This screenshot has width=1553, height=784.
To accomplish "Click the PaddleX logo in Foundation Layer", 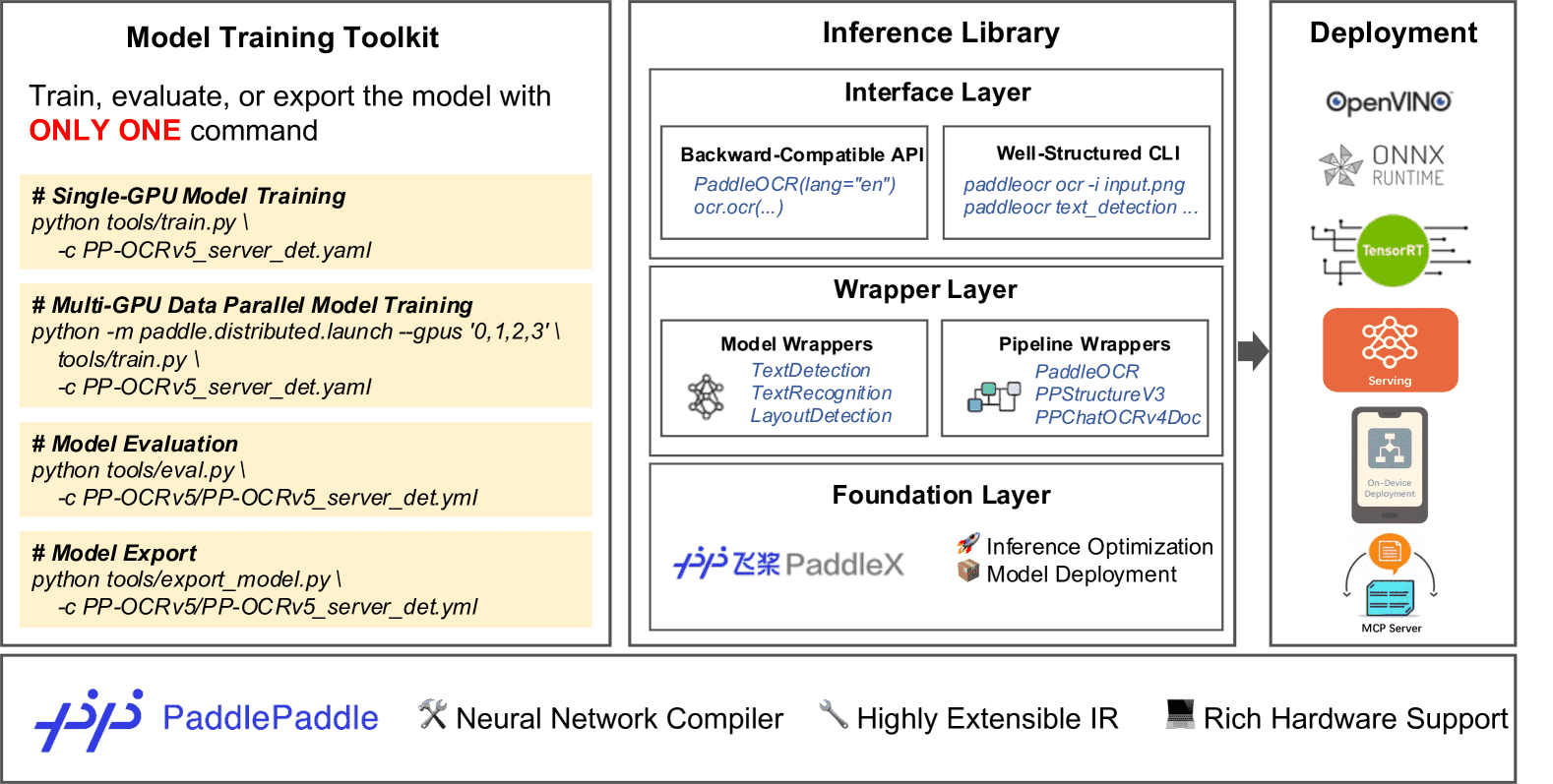I will pos(788,564).
